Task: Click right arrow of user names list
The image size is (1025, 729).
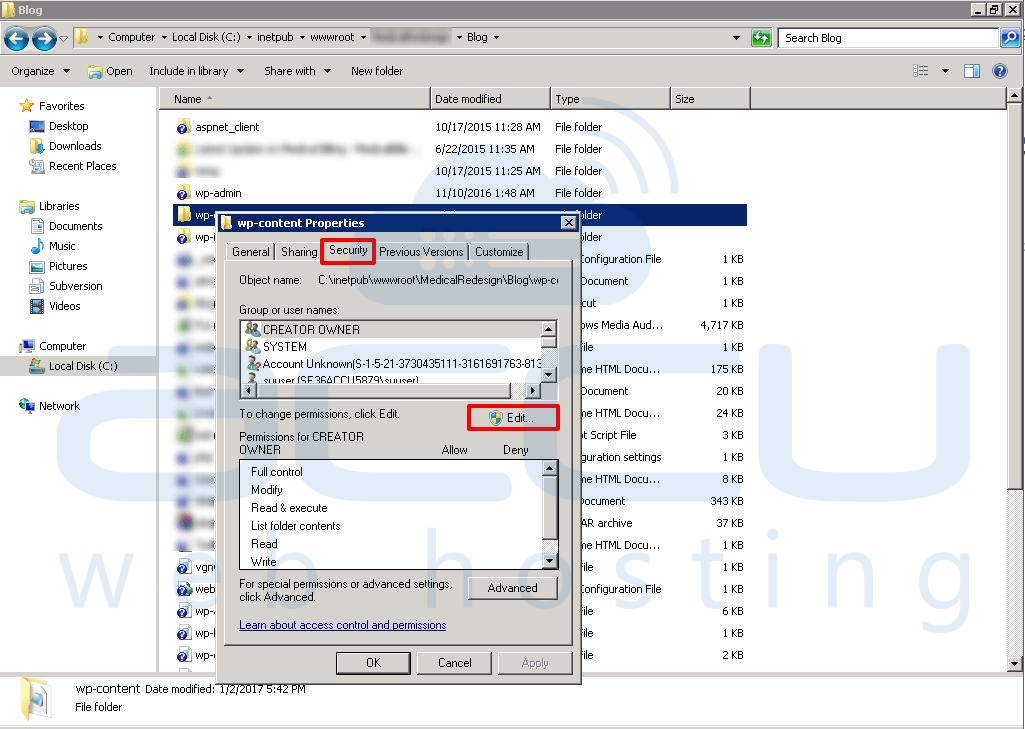Action: [533, 390]
